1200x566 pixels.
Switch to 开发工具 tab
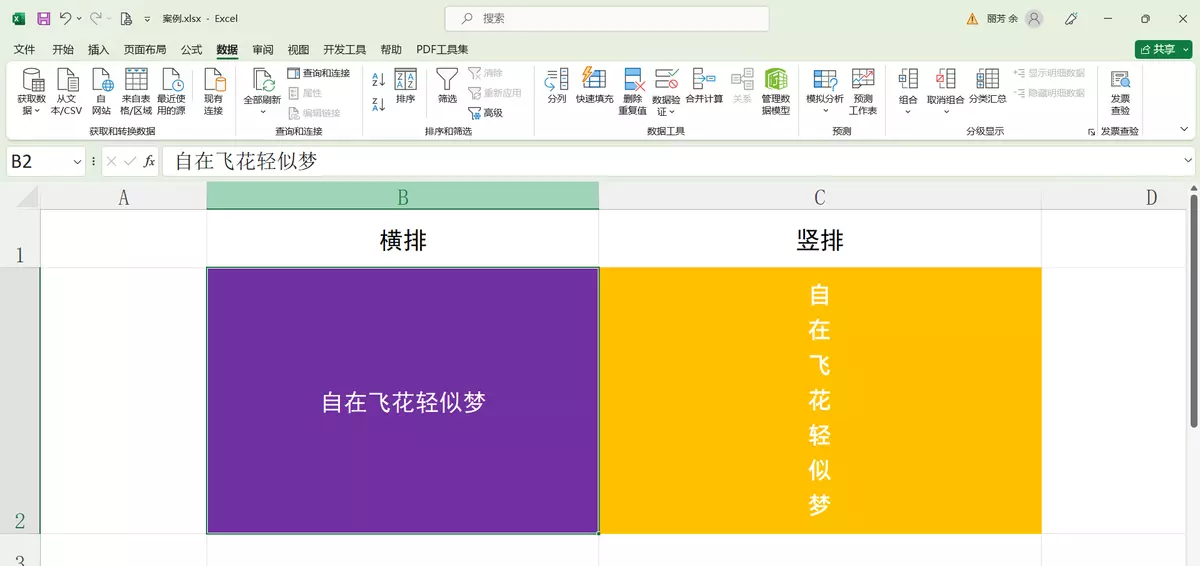[x=345, y=49]
